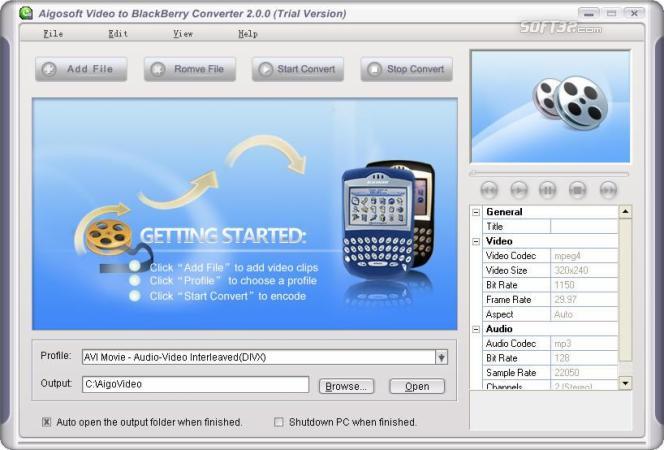The image size is (664, 450).
Task: Click the Output path input field
Action: click(x=196, y=384)
